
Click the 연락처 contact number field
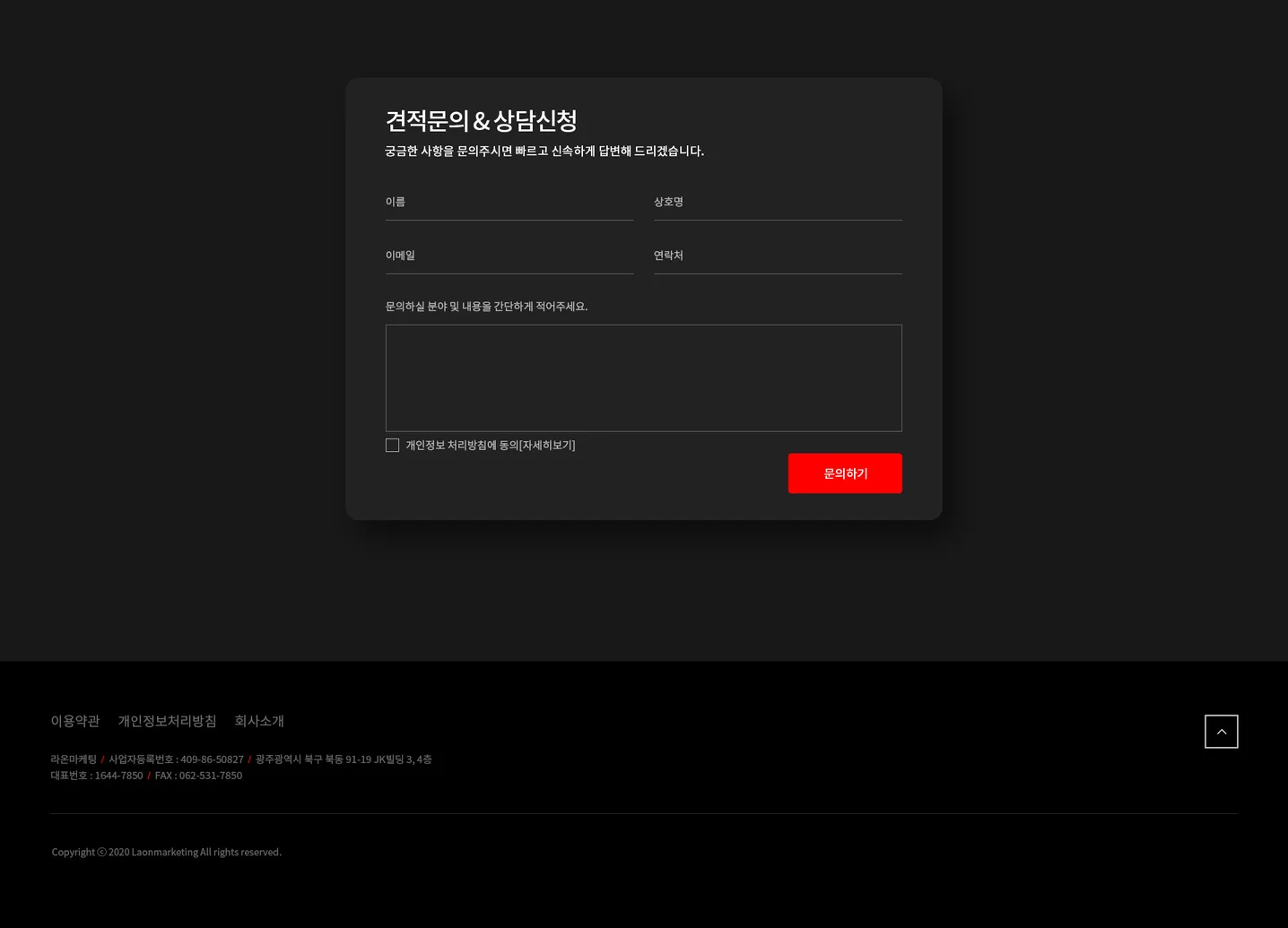point(777,260)
